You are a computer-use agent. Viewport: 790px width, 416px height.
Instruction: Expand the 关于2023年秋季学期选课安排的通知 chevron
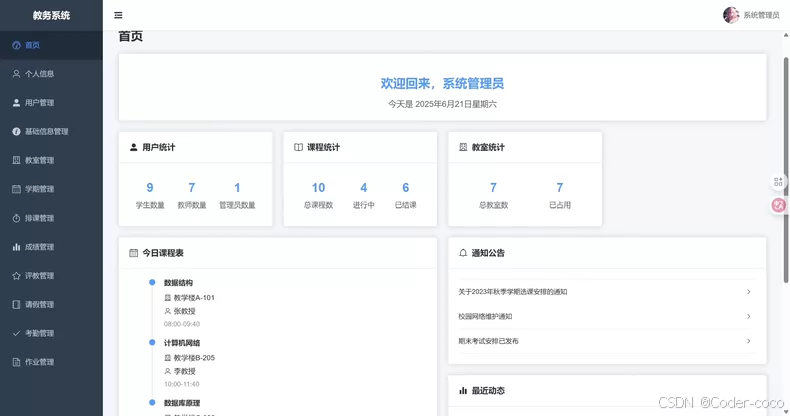(x=749, y=292)
